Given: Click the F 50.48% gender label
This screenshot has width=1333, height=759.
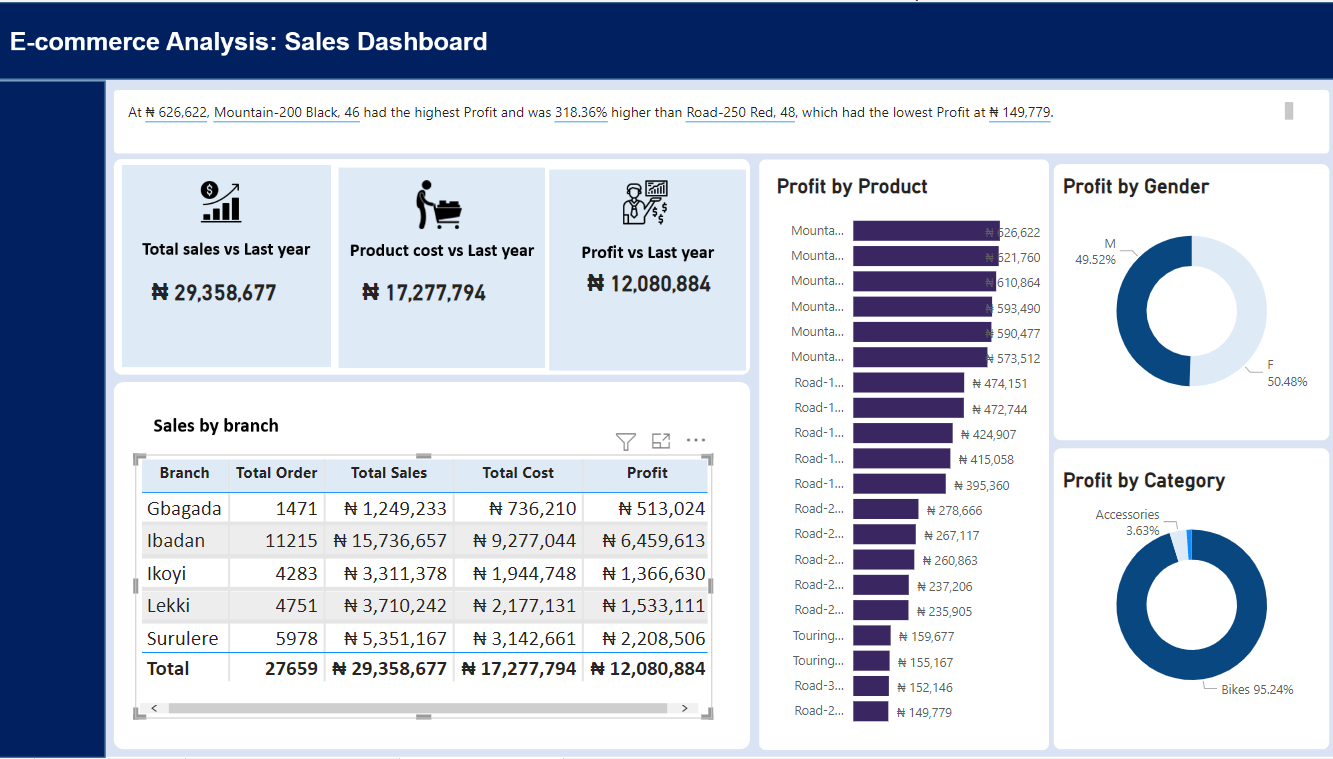Looking at the screenshot, I should [x=1287, y=374].
